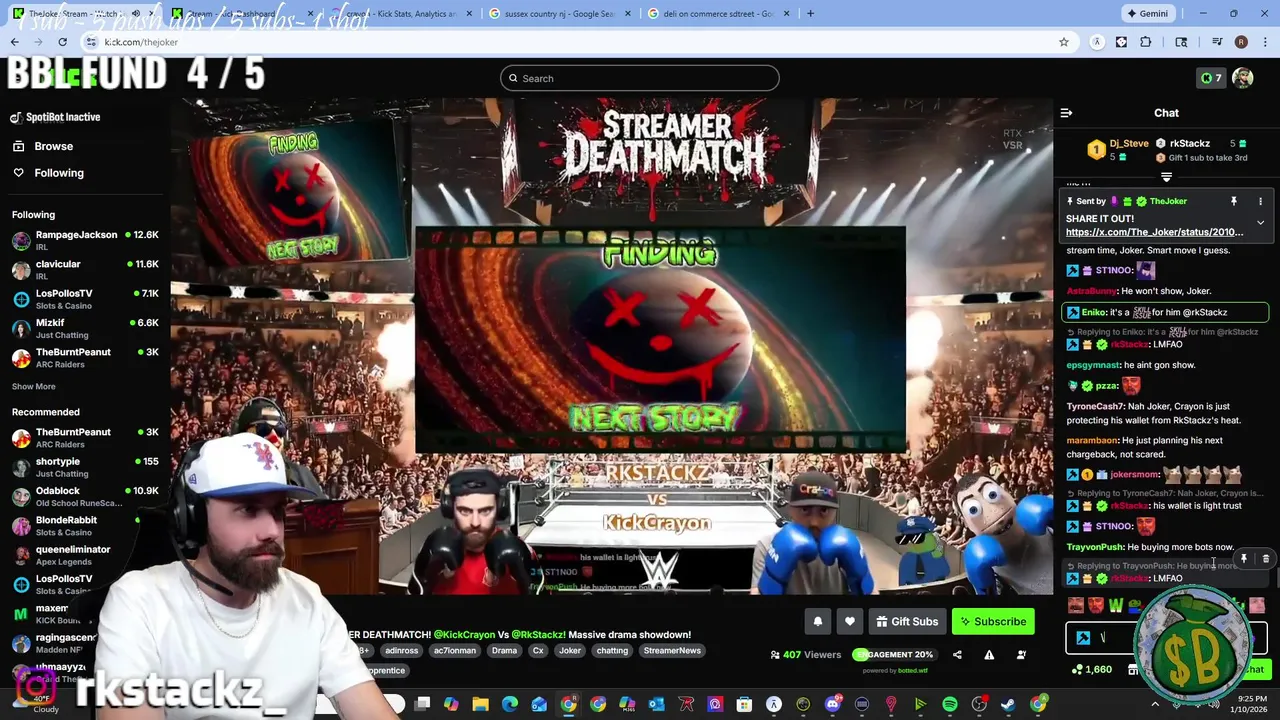The height and width of the screenshot is (720, 1280).
Task: Select the StreamerNews tag
Action: point(672,651)
